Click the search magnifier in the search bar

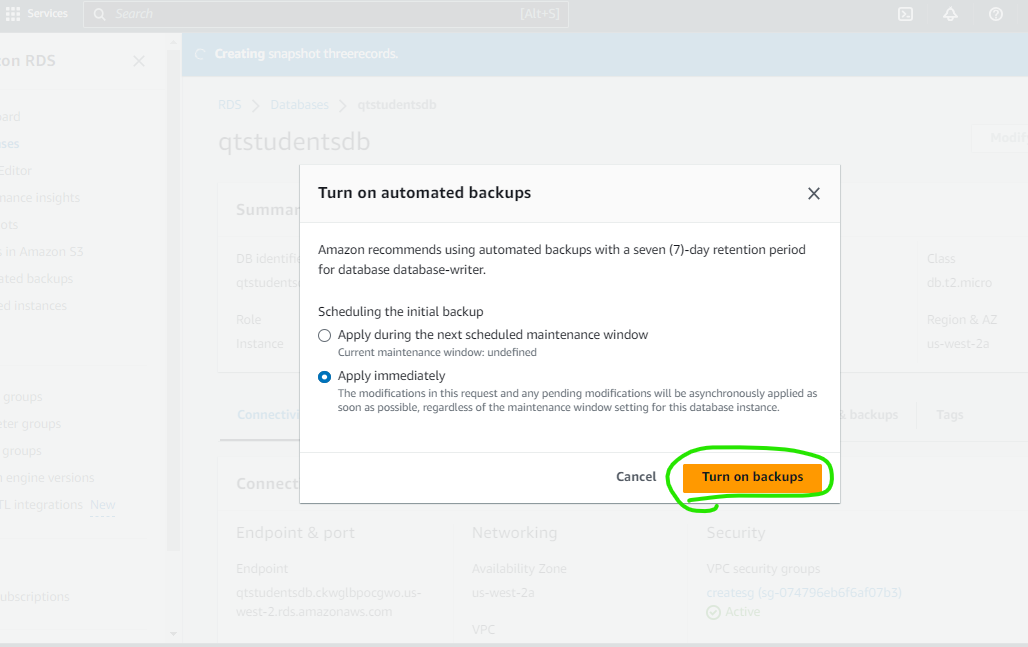[x=100, y=14]
